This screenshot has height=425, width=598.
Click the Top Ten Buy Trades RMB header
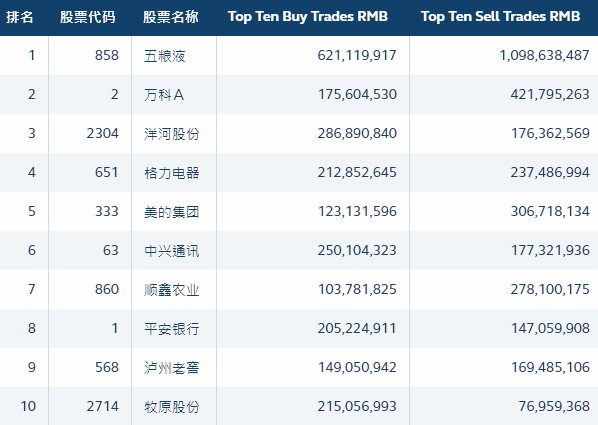point(308,16)
